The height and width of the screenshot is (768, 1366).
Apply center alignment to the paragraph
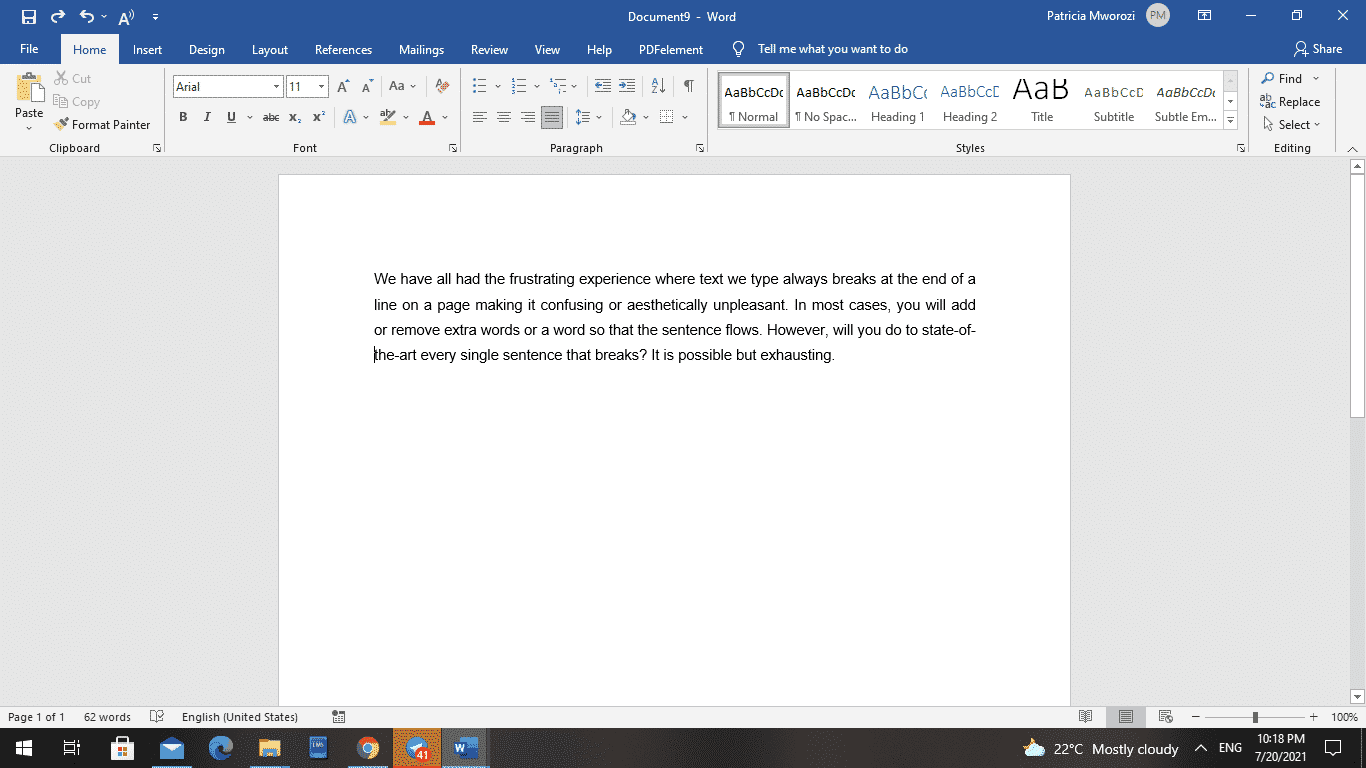point(503,117)
